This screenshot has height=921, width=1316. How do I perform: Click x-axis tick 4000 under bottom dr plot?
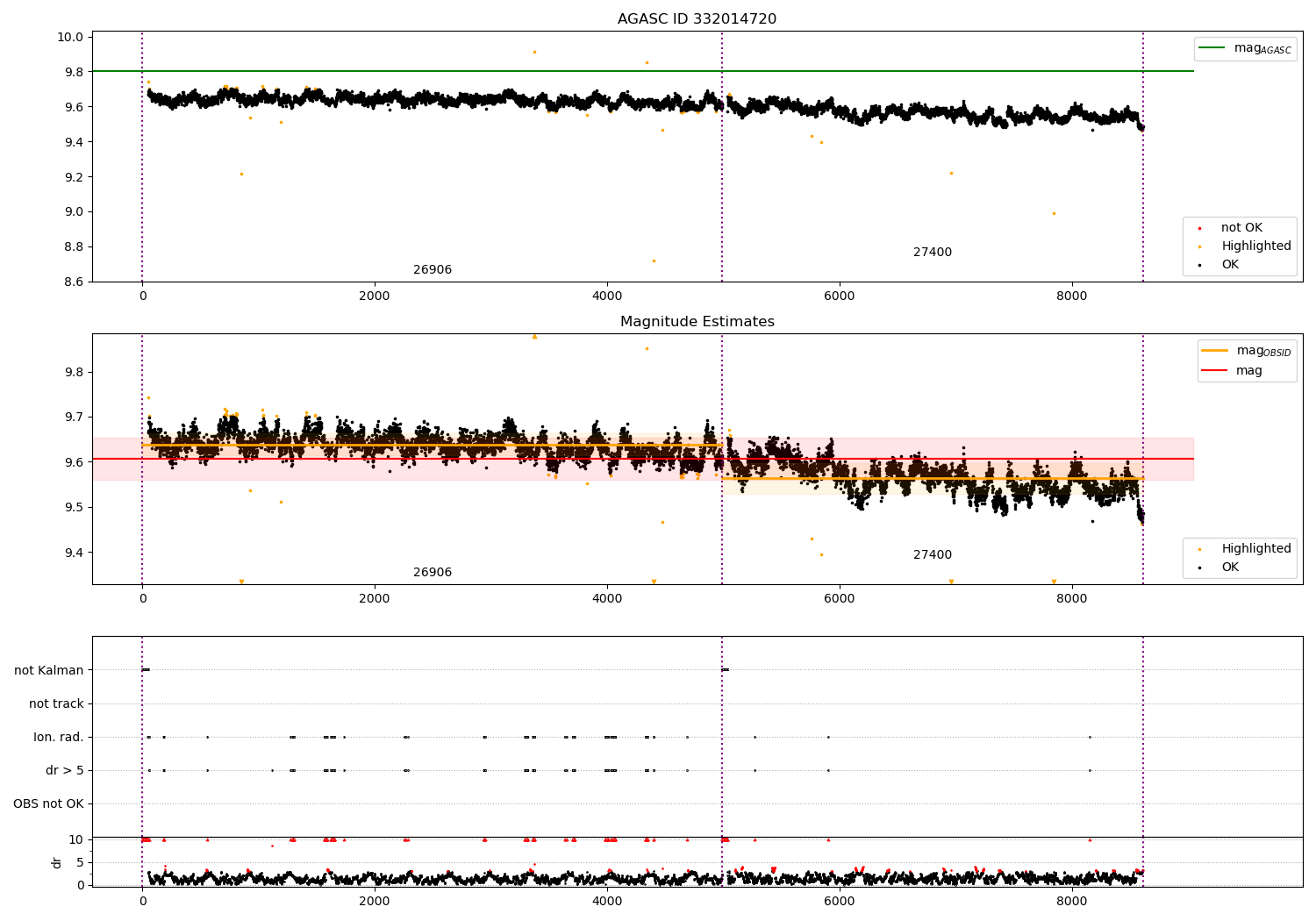[x=607, y=902]
